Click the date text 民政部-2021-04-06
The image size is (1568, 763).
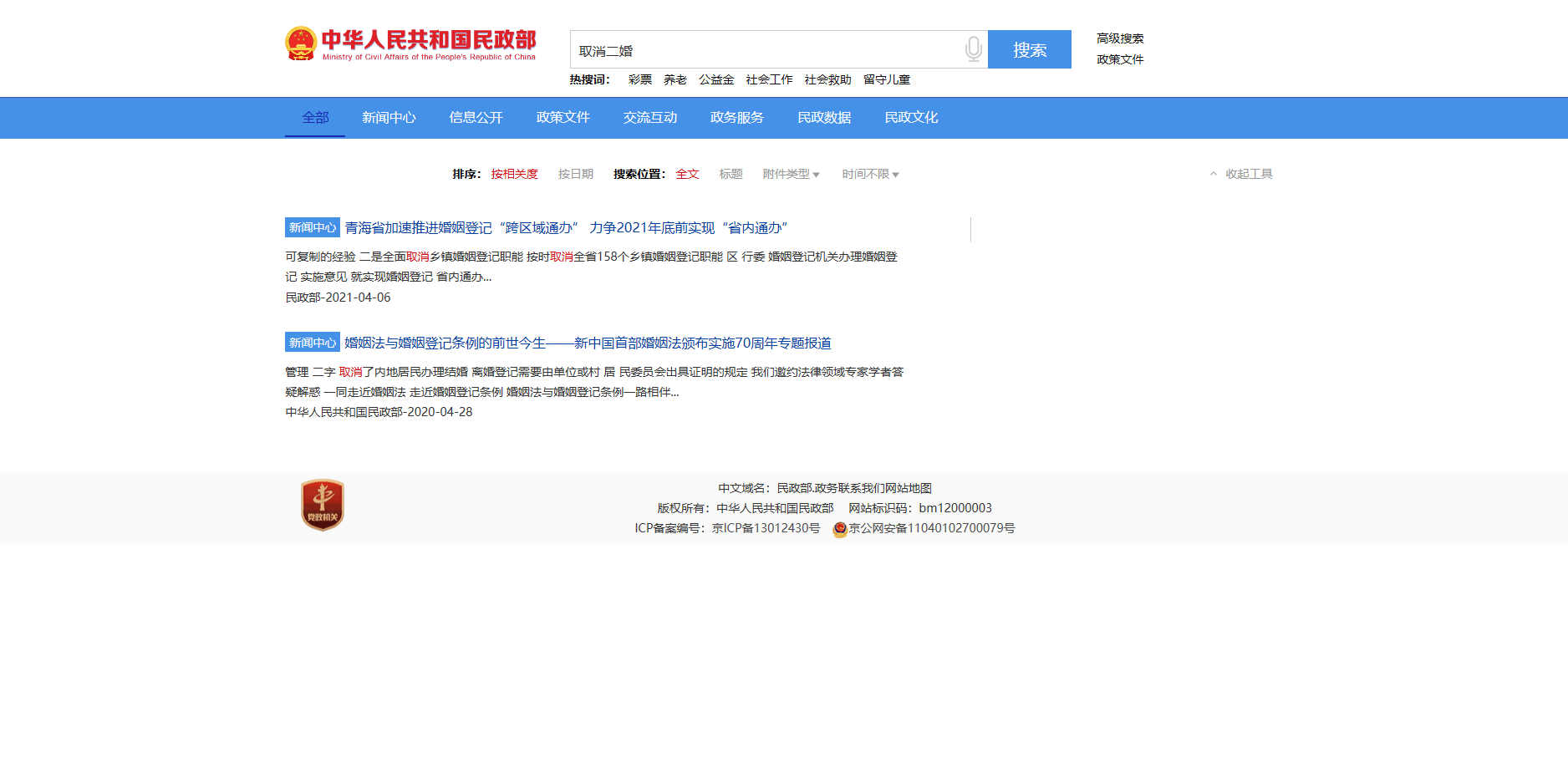(338, 298)
